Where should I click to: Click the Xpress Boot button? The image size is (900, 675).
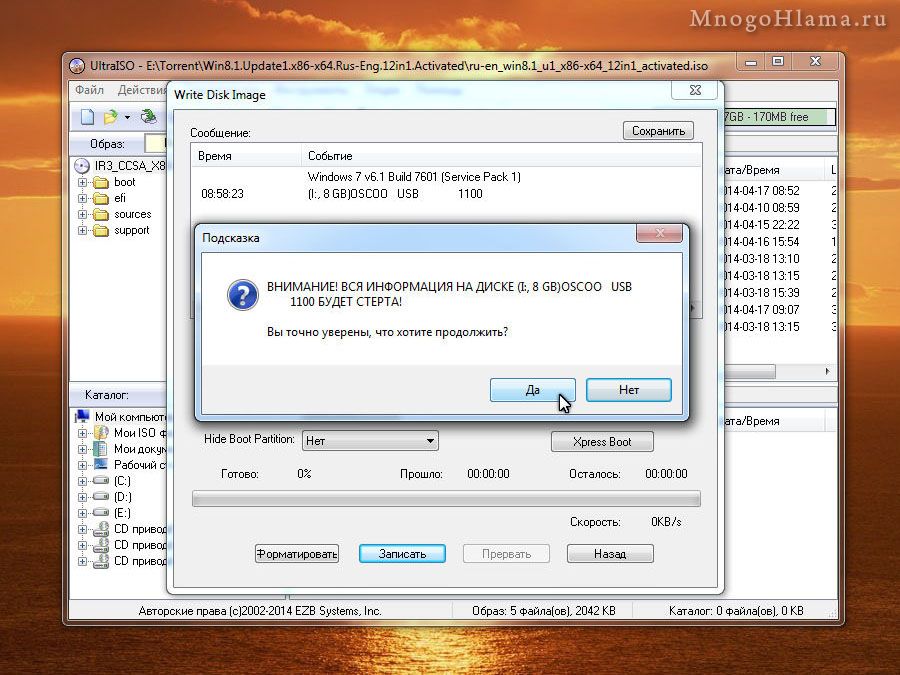point(602,441)
